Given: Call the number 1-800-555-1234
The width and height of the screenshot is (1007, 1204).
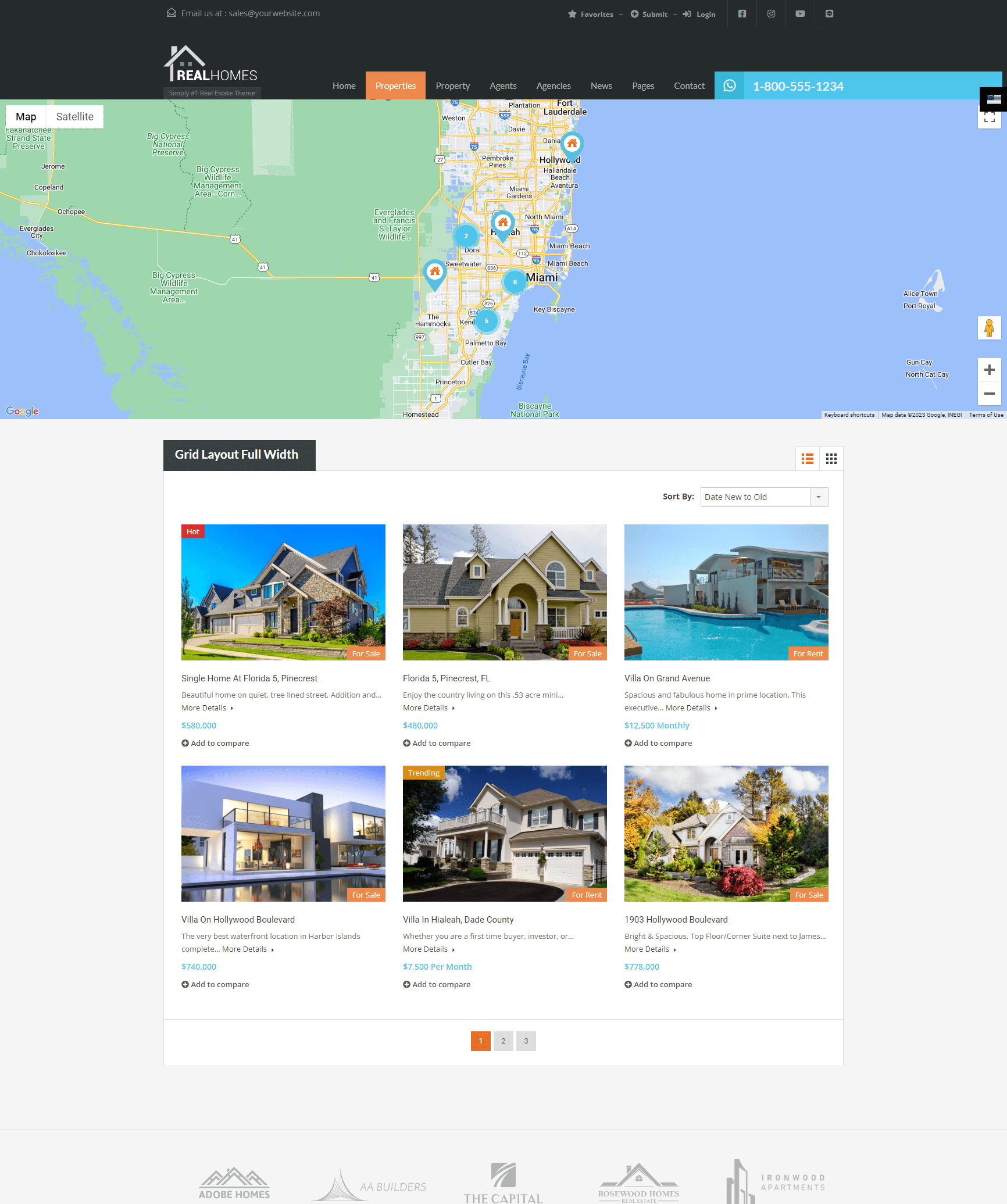Looking at the screenshot, I should (x=798, y=86).
